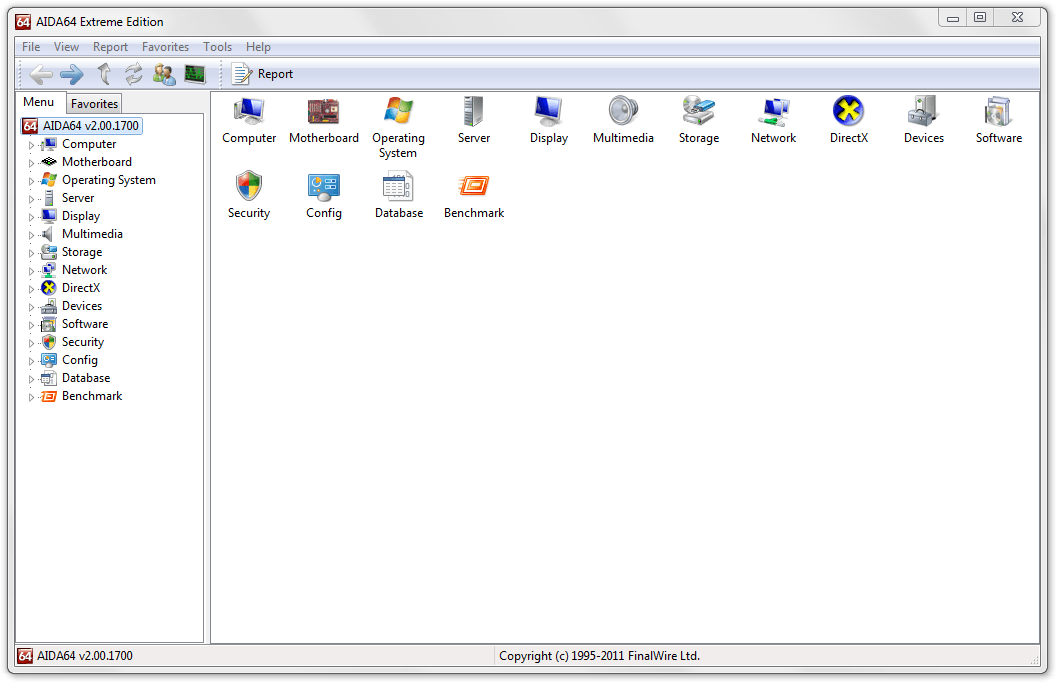
Task: Switch to the Menu tab
Action: point(38,102)
